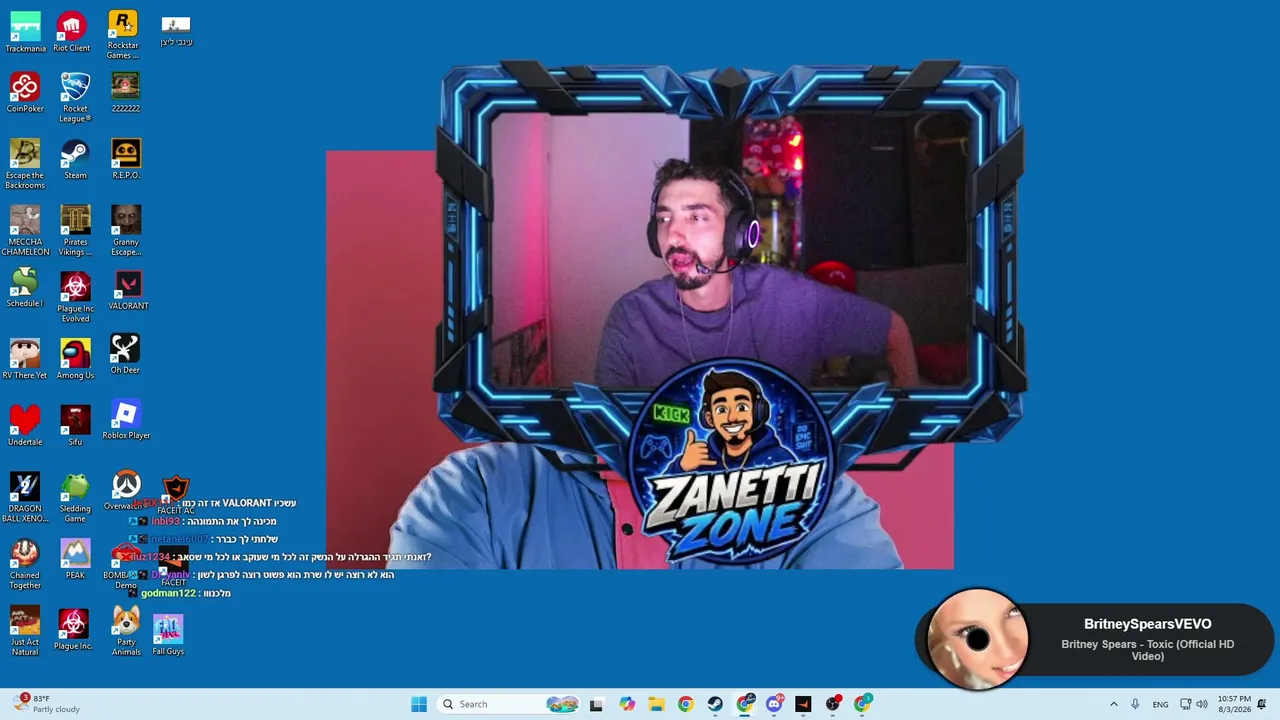
Task: Open the clock showing 10:57 PM
Action: coord(1234,704)
